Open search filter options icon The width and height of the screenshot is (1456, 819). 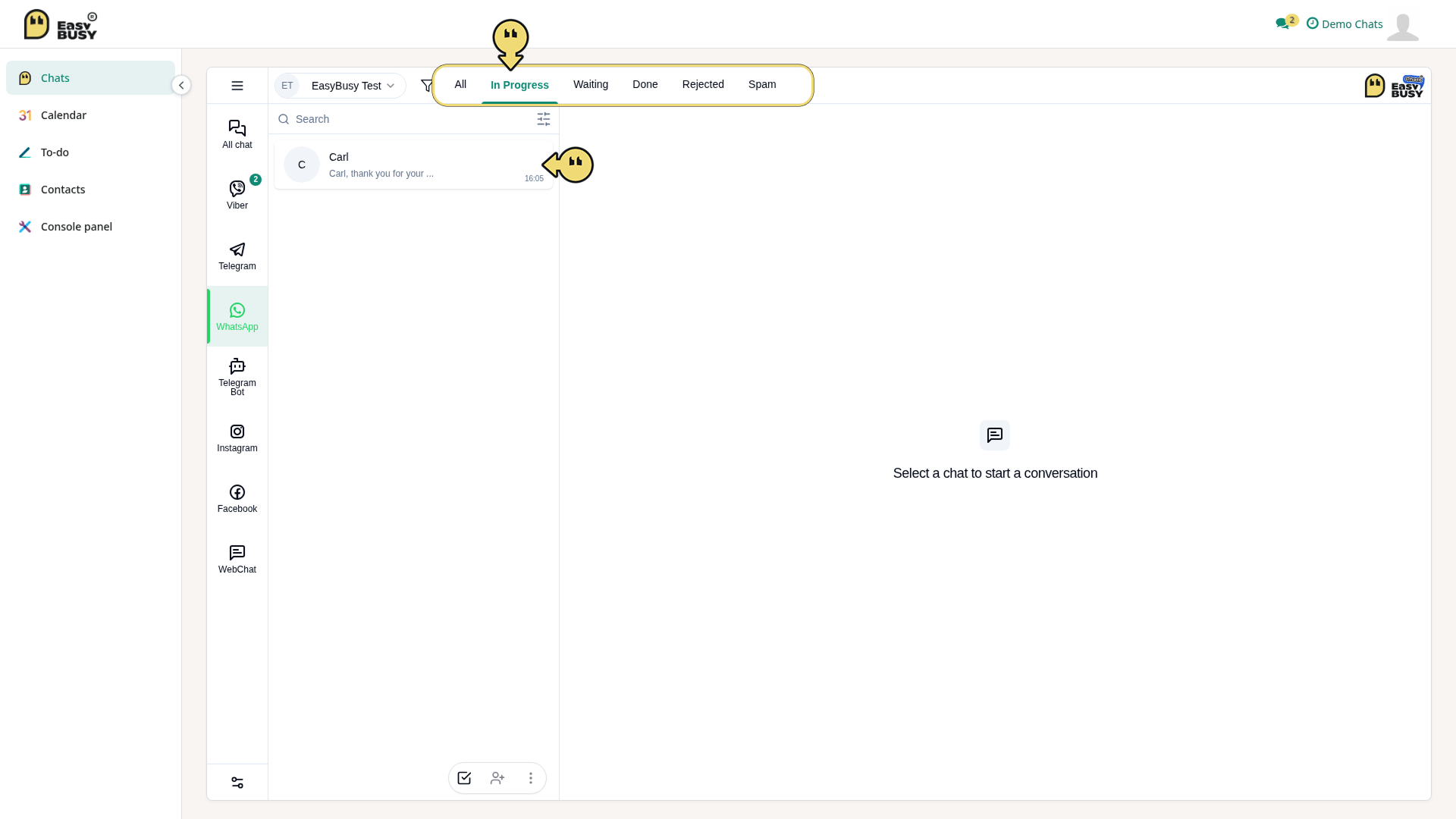tap(544, 119)
